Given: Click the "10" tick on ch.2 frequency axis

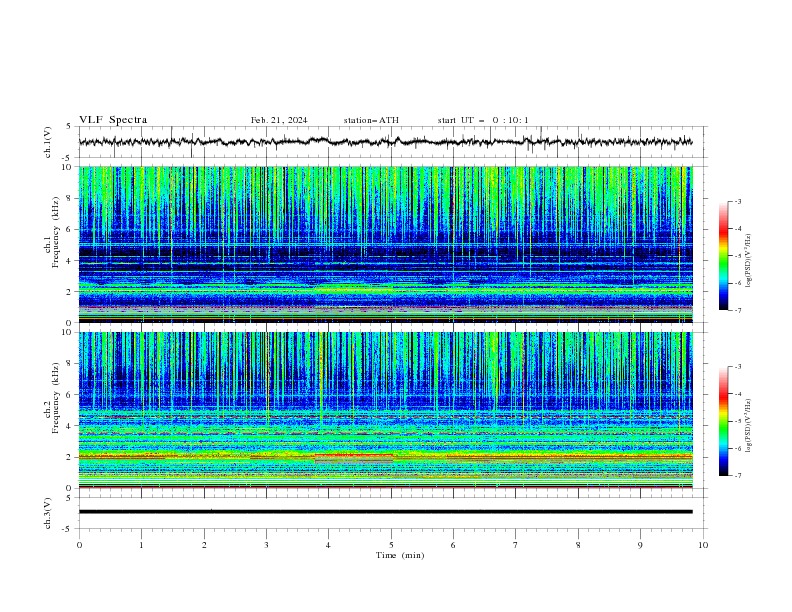Looking at the screenshot, I should coord(69,332).
